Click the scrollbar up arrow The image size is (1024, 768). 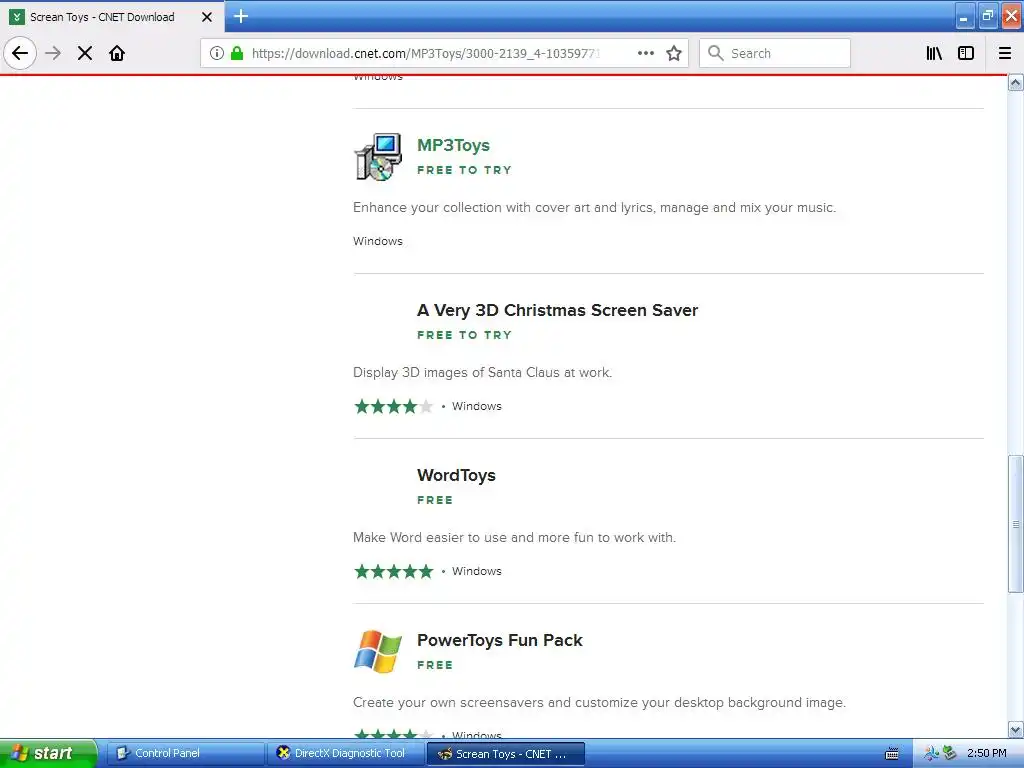click(x=1016, y=83)
